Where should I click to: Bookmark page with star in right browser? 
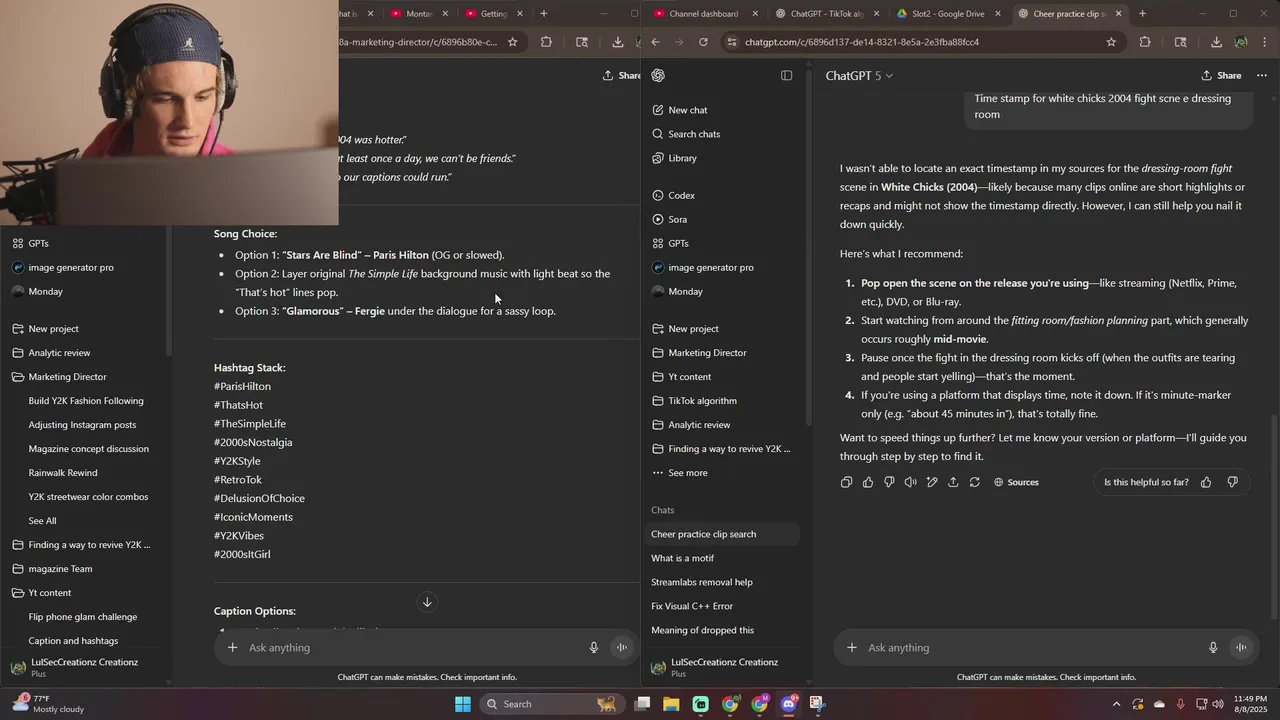1111,42
